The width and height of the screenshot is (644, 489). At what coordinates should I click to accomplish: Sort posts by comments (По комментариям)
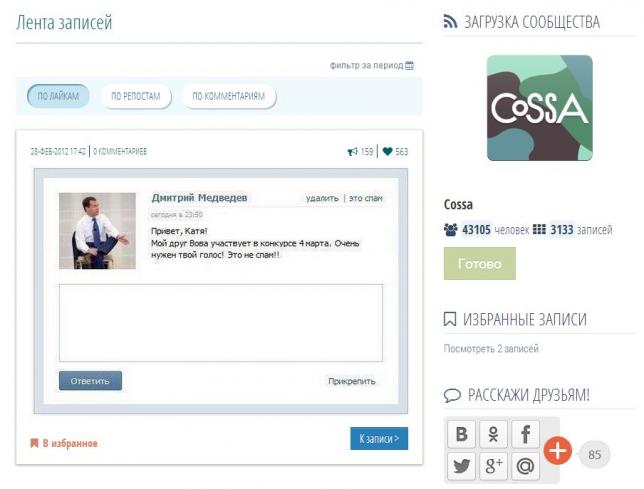tap(229, 96)
